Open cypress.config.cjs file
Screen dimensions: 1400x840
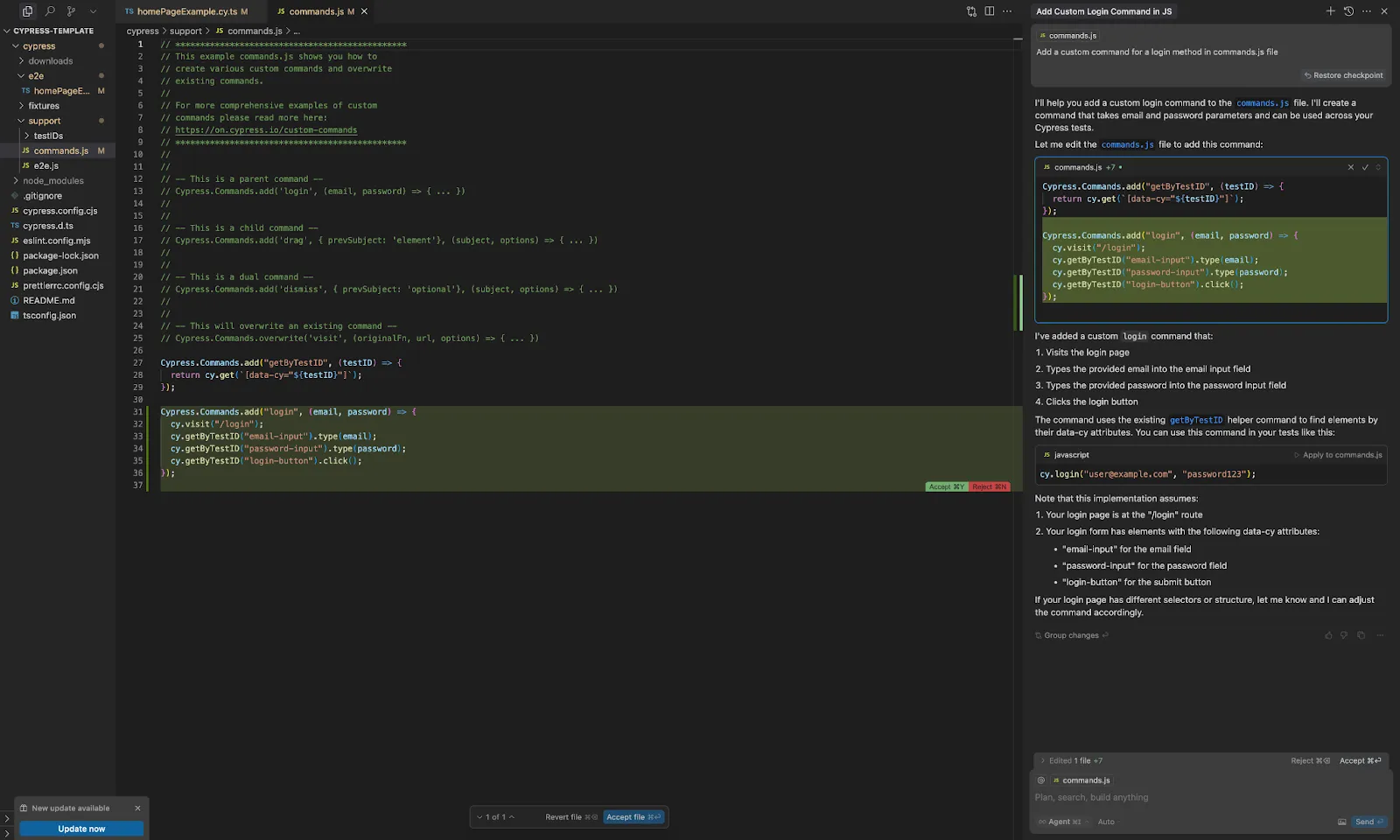[59, 210]
